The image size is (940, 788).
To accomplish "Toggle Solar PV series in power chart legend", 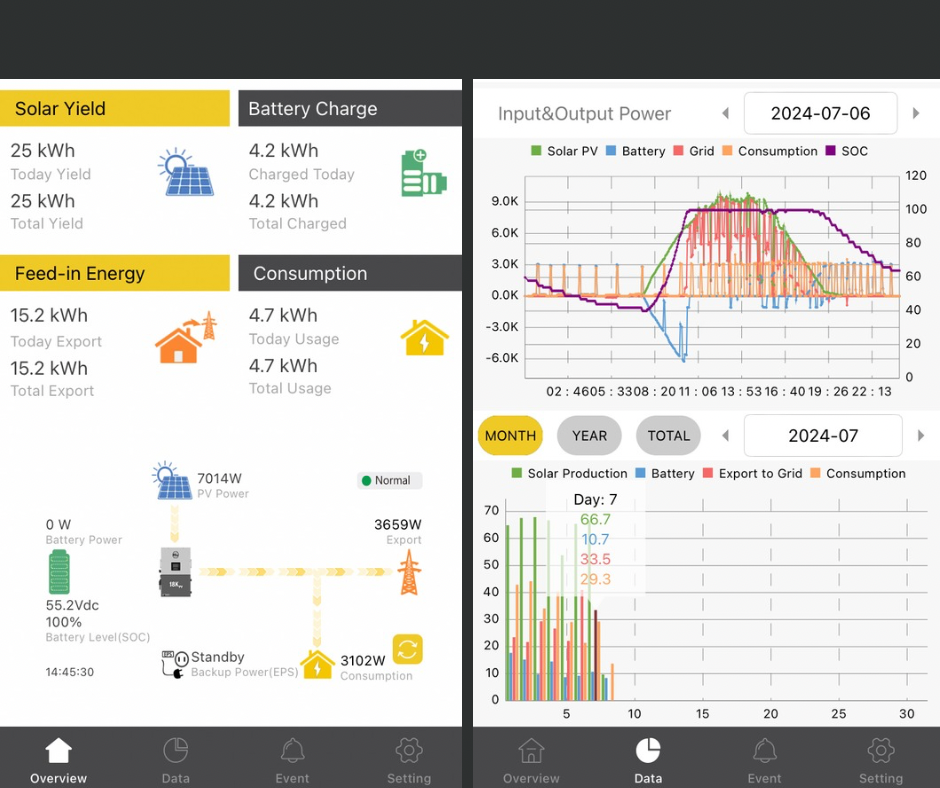I will [x=564, y=151].
